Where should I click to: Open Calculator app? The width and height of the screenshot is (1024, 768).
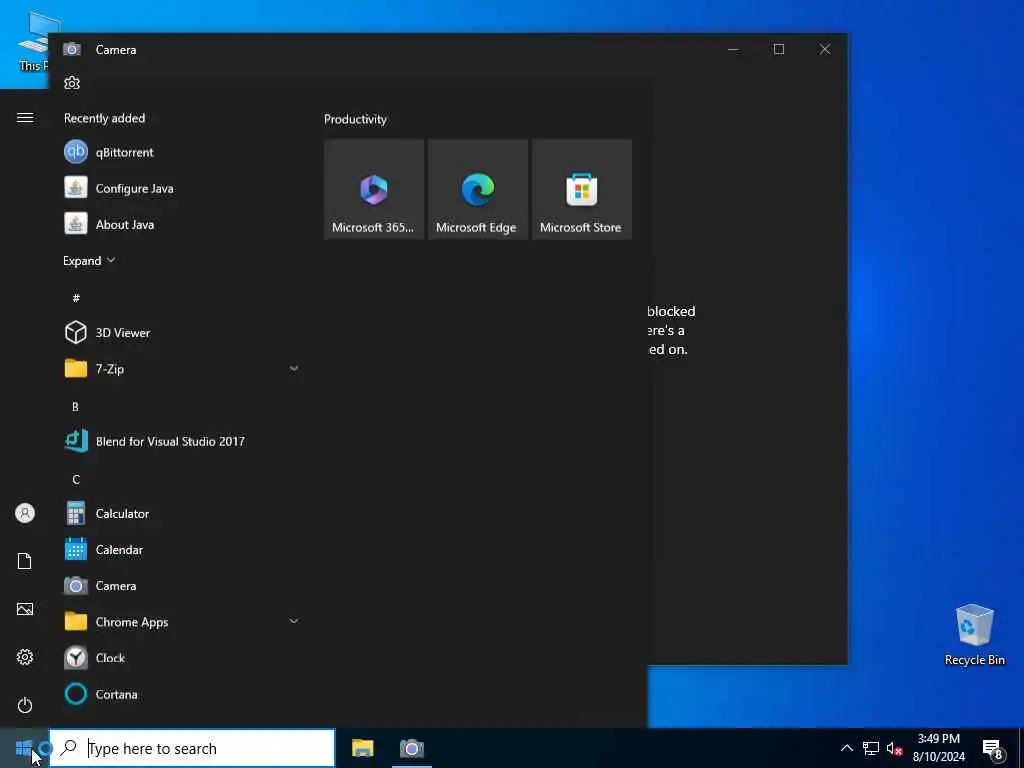click(x=182, y=513)
